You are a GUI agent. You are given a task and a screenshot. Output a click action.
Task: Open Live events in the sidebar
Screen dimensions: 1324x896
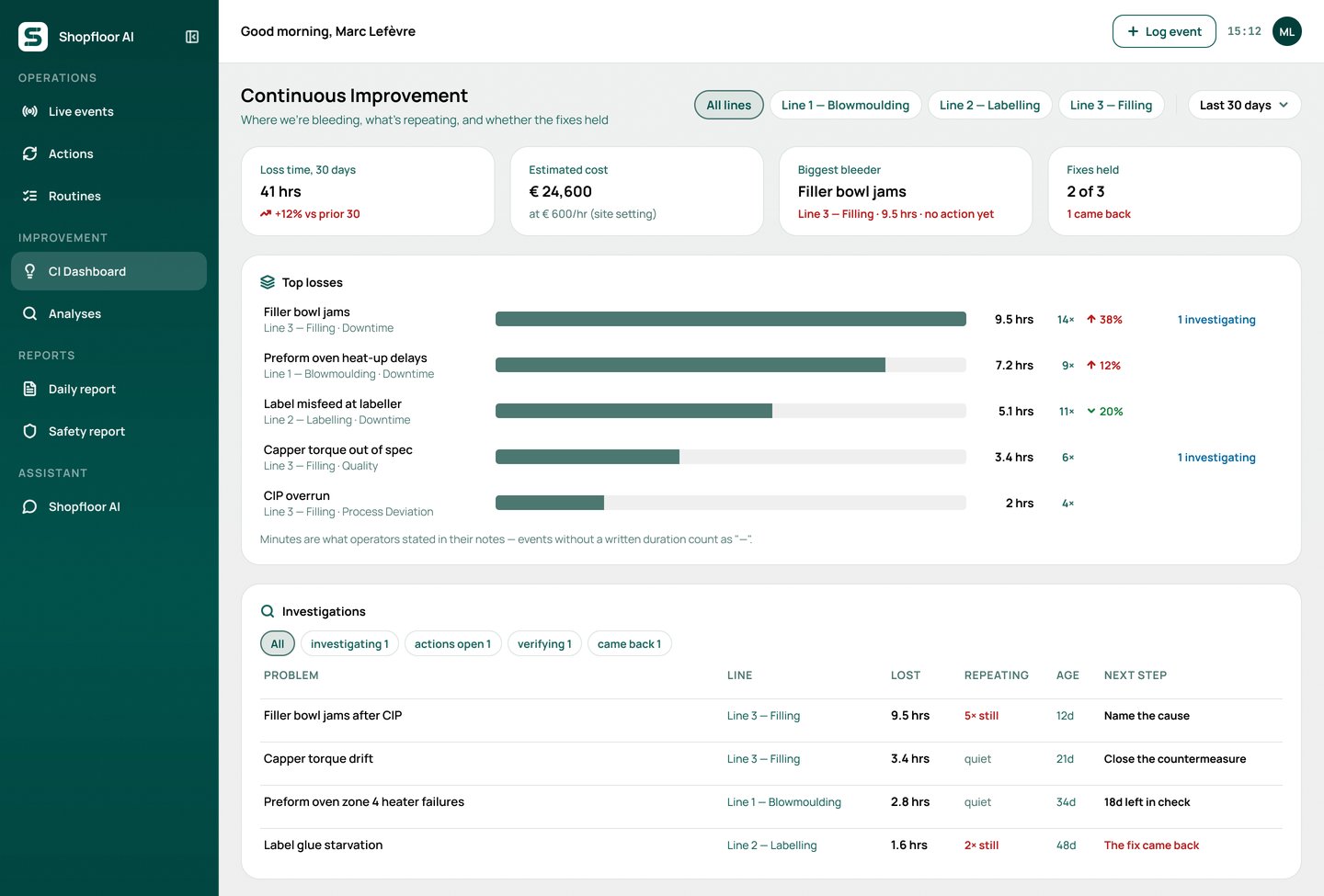[108, 111]
